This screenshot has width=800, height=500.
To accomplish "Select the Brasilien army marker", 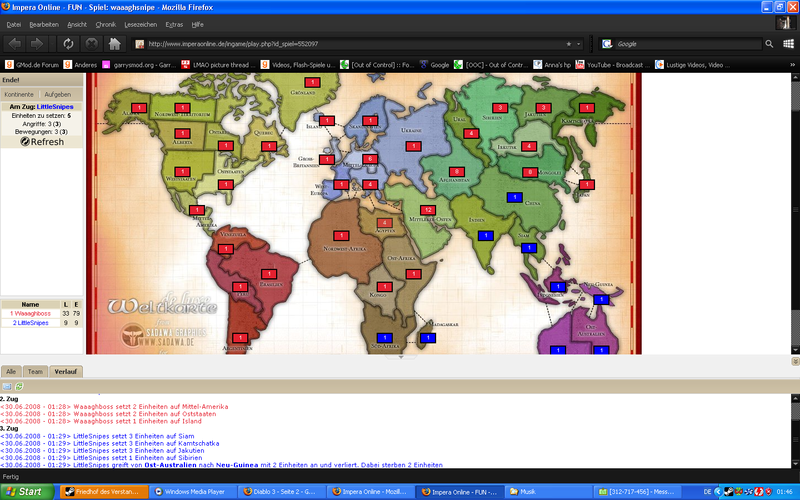I will tap(269, 274).
